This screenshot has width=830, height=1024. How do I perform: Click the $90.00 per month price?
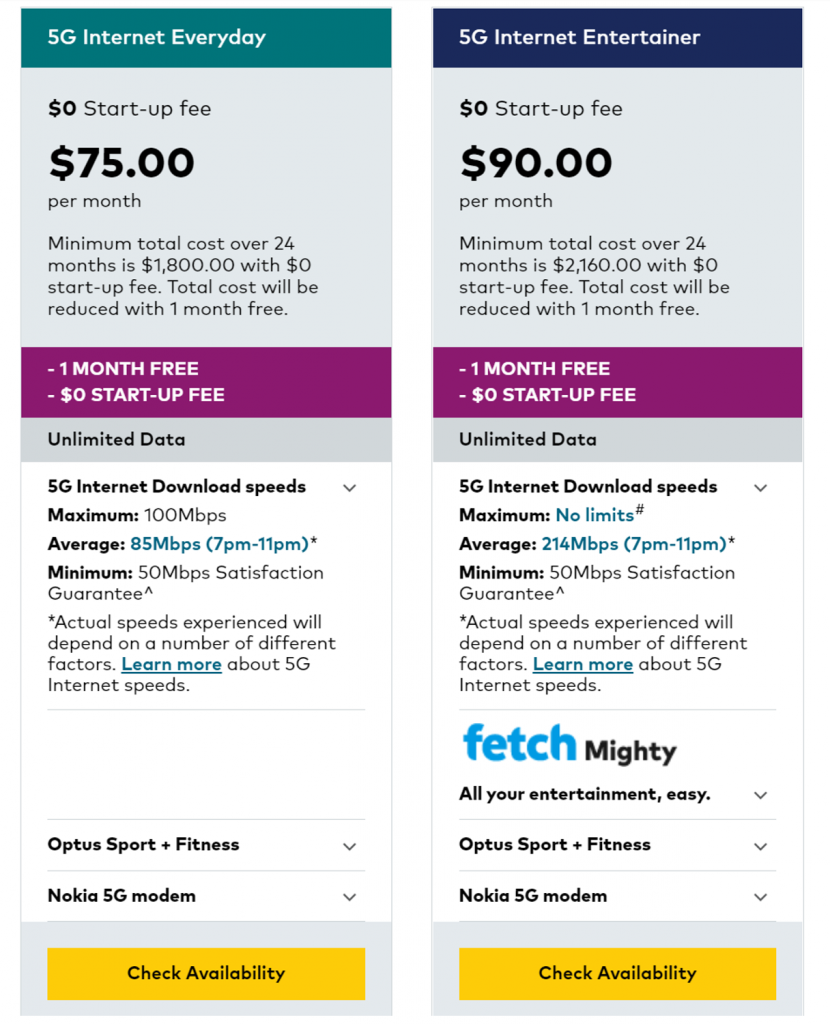[x=536, y=163]
